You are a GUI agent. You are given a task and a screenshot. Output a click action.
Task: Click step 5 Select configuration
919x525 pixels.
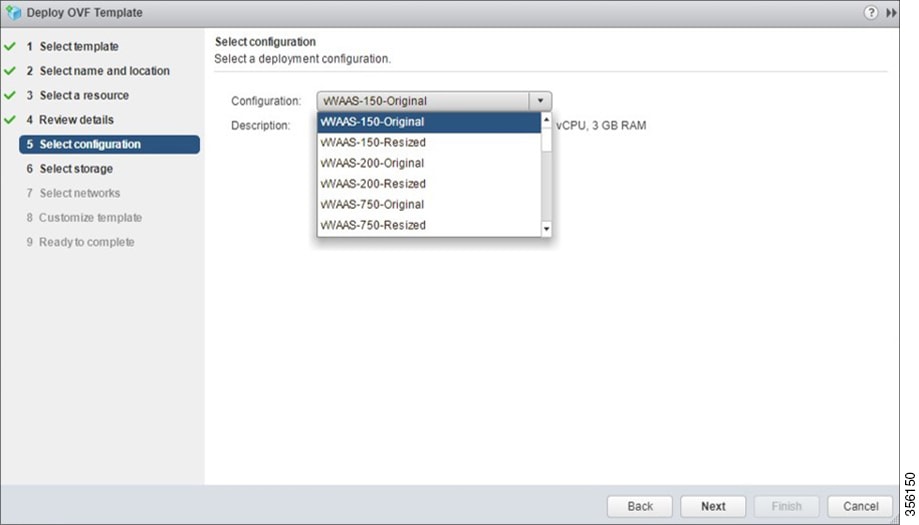pyautogui.click(x=109, y=144)
